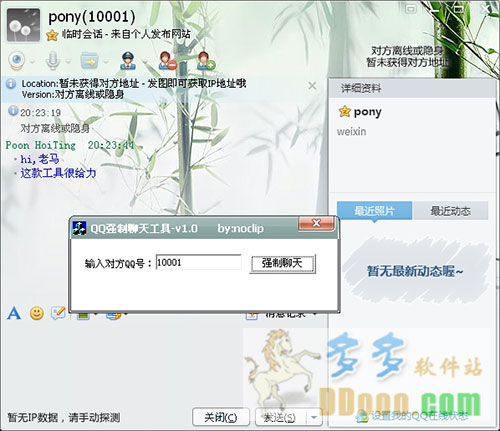
Task: Click the police officer report icon
Action: (128, 61)
